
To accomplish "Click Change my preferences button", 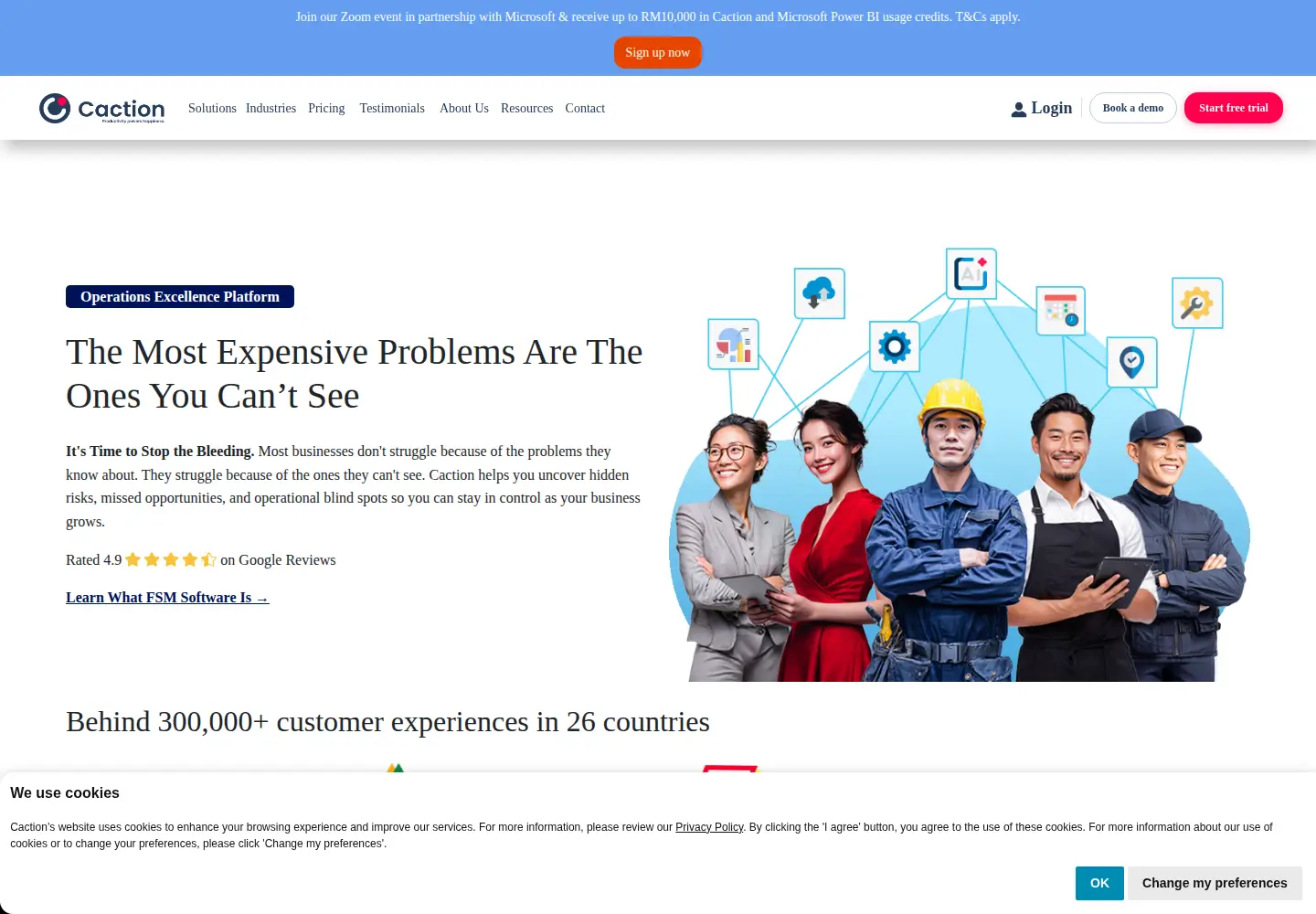I will (x=1215, y=883).
